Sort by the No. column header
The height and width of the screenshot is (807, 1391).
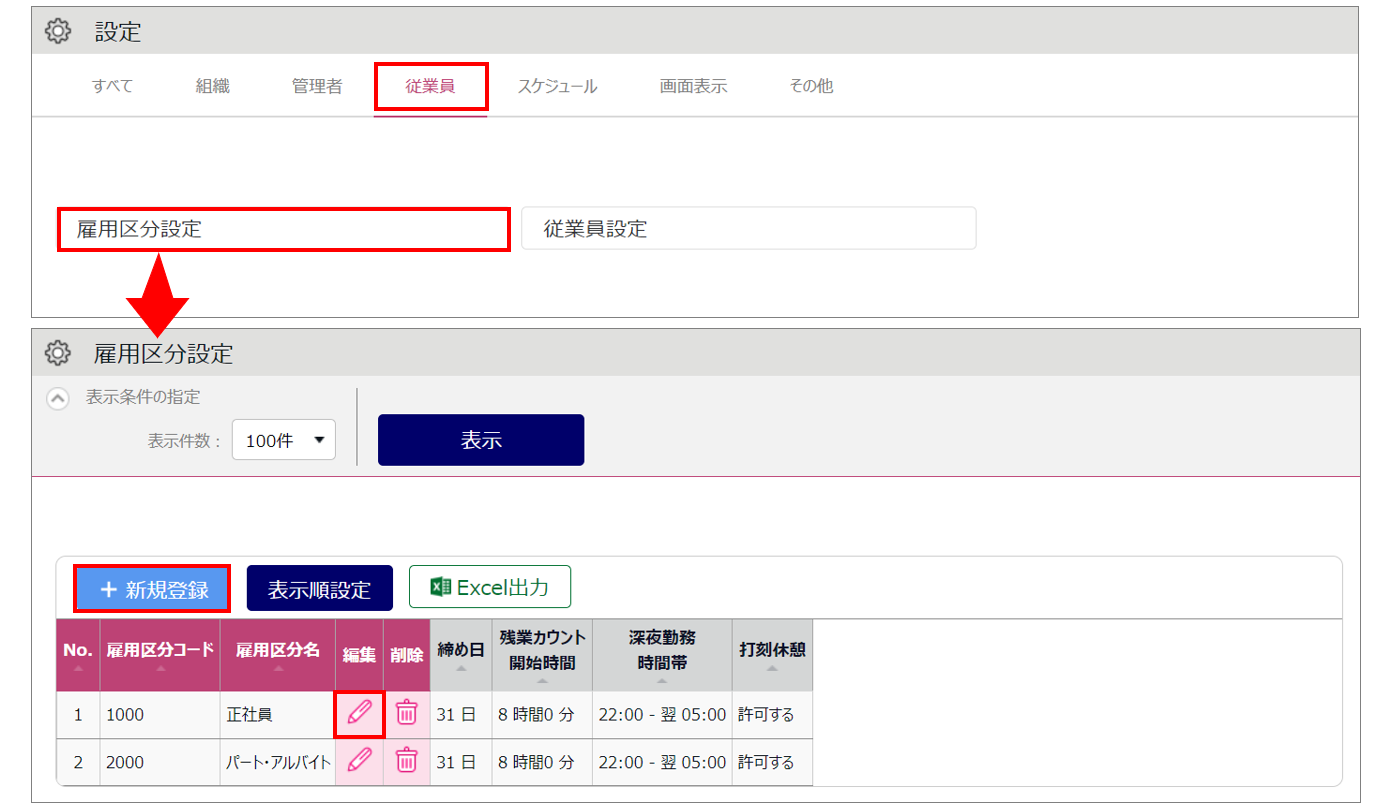[77, 655]
